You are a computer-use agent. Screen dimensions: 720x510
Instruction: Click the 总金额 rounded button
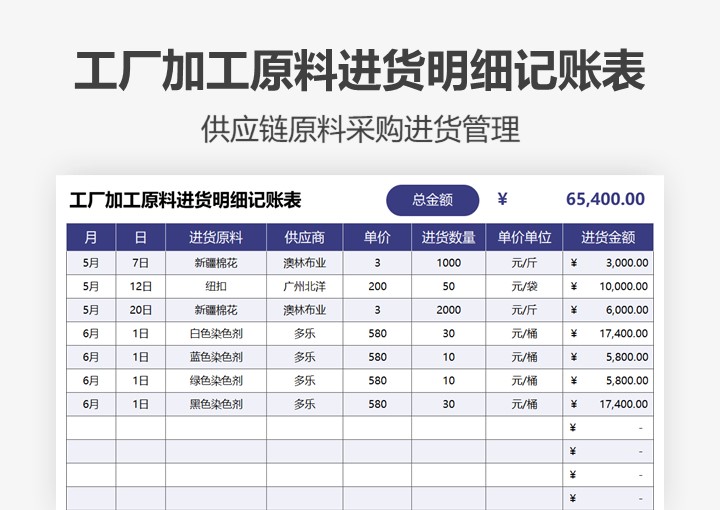(433, 200)
